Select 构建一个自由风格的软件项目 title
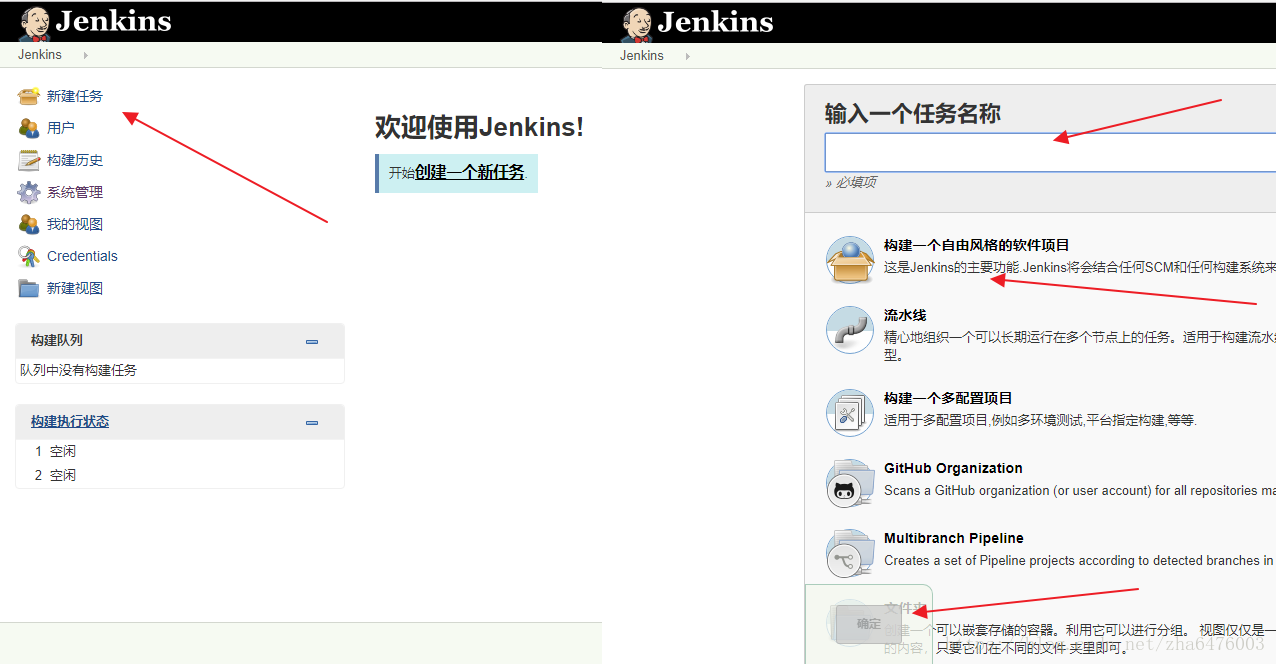 point(977,245)
